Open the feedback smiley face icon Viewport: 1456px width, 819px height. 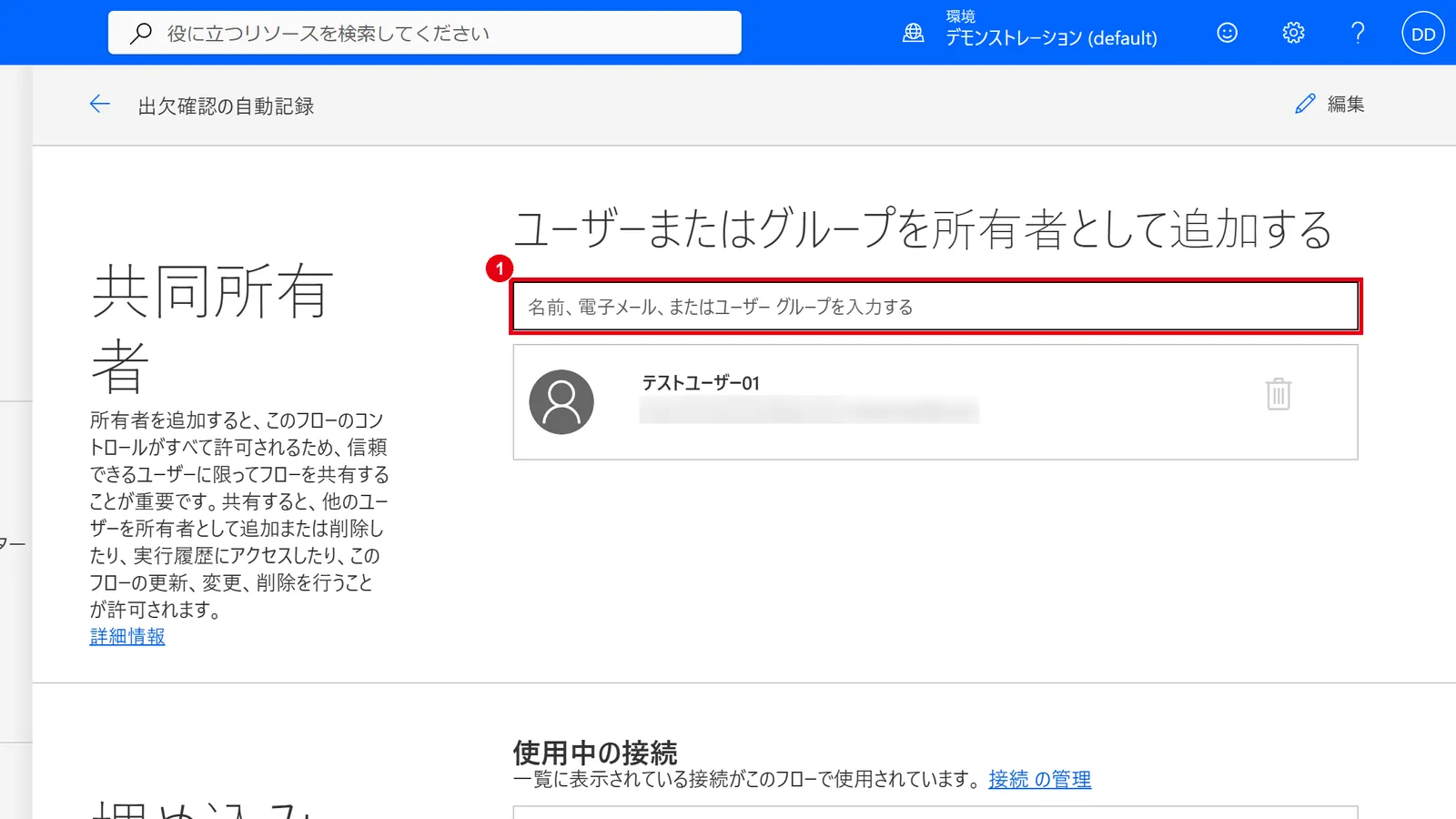click(x=1228, y=34)
